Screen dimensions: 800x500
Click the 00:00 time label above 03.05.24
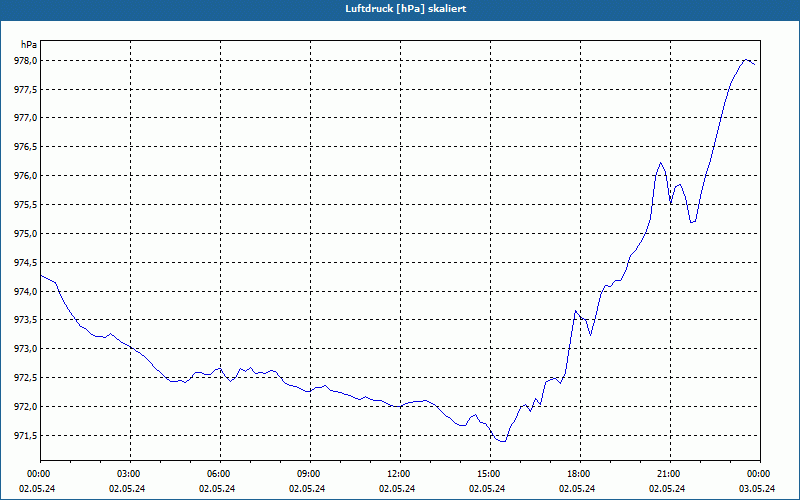[x=760, y=474]
